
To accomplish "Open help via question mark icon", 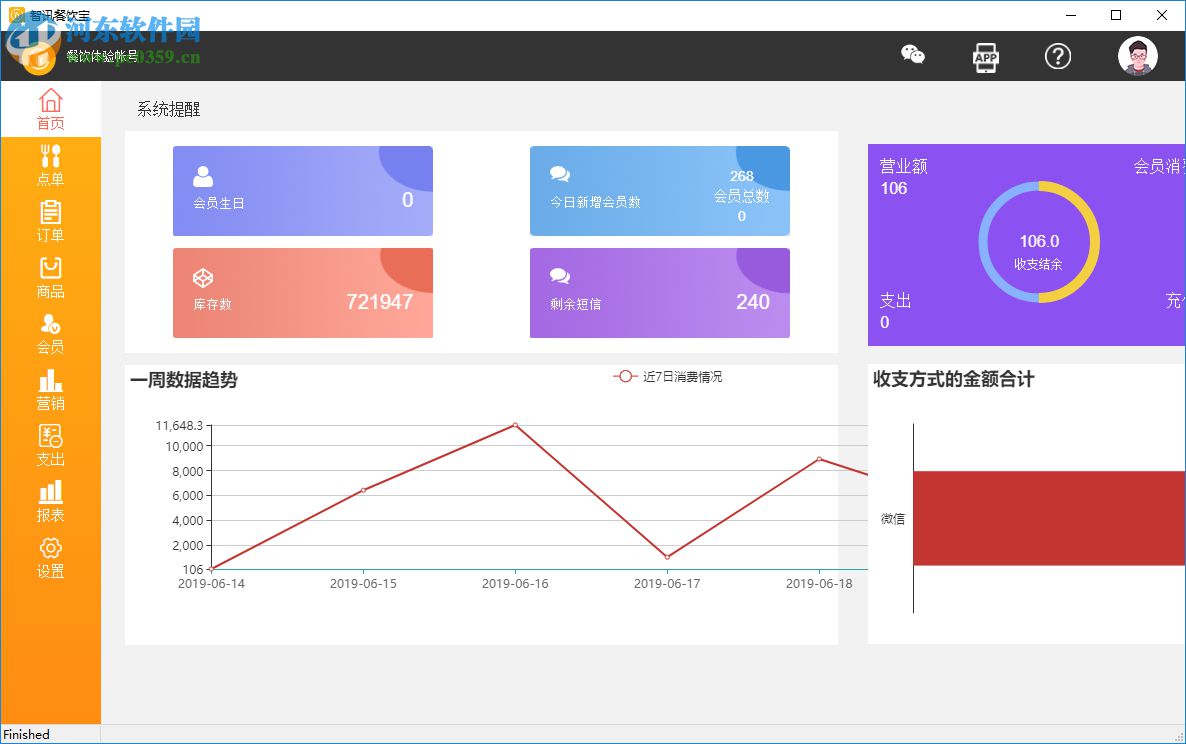I will point(1057,56).
